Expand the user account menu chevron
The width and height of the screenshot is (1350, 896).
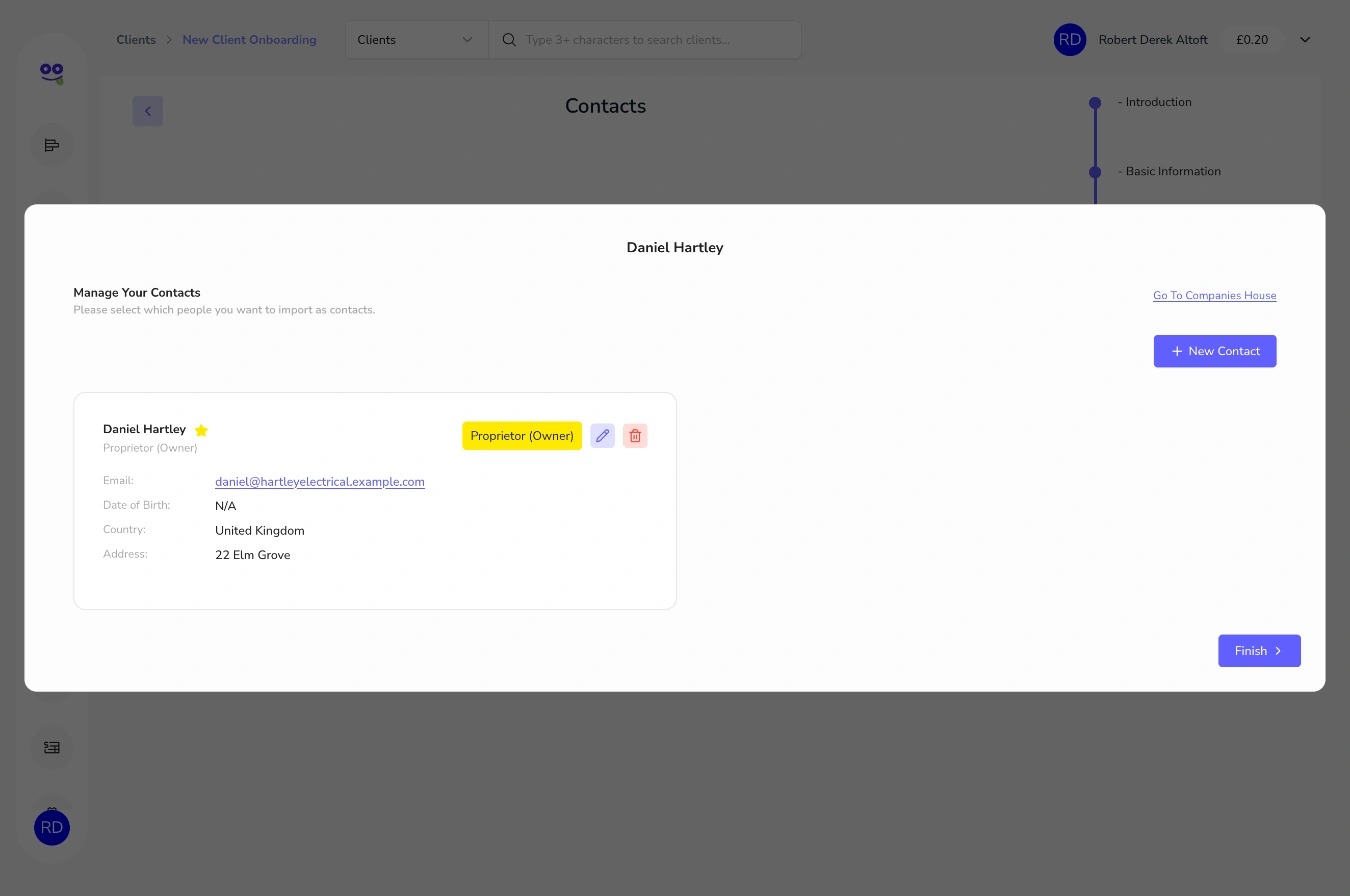[1305, 40]
